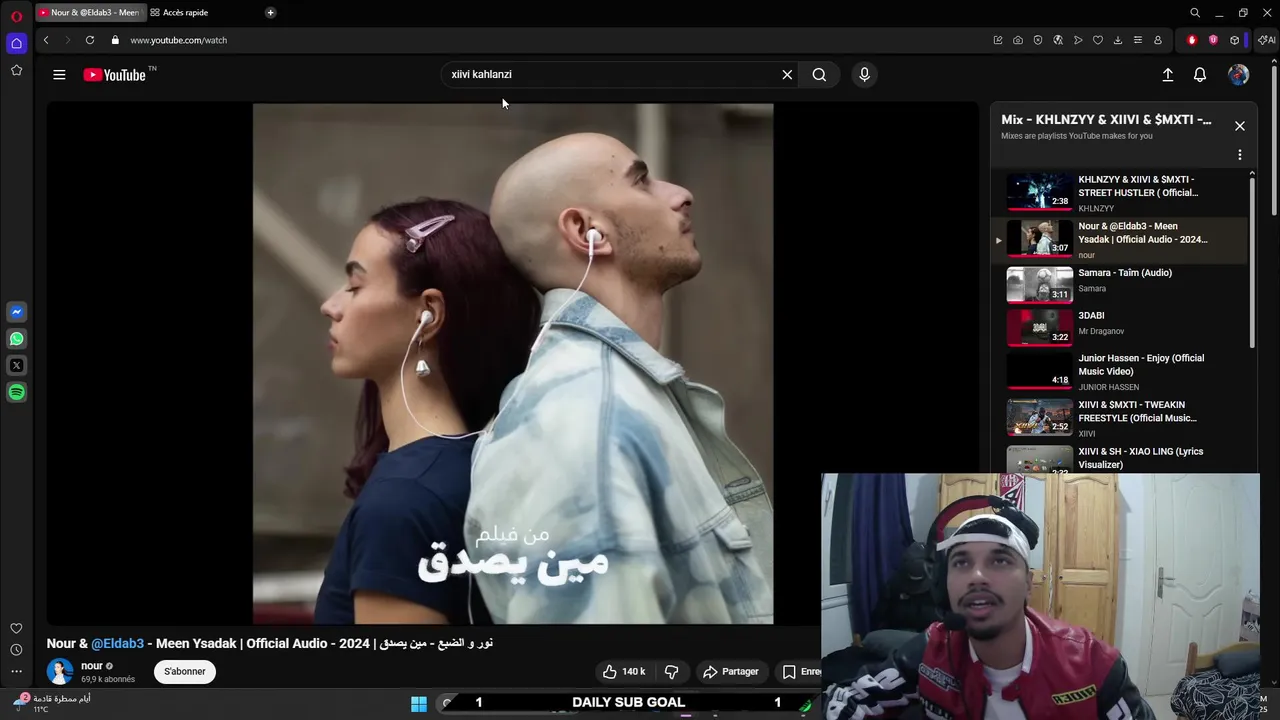Open new tab with plus button

click(x=270, y=12)
